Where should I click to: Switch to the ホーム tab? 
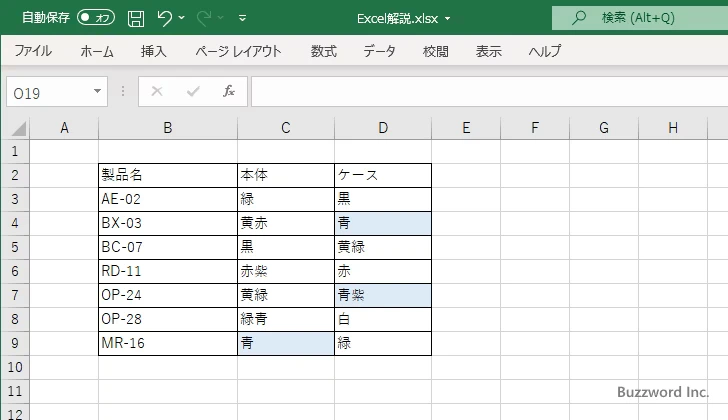97,51
